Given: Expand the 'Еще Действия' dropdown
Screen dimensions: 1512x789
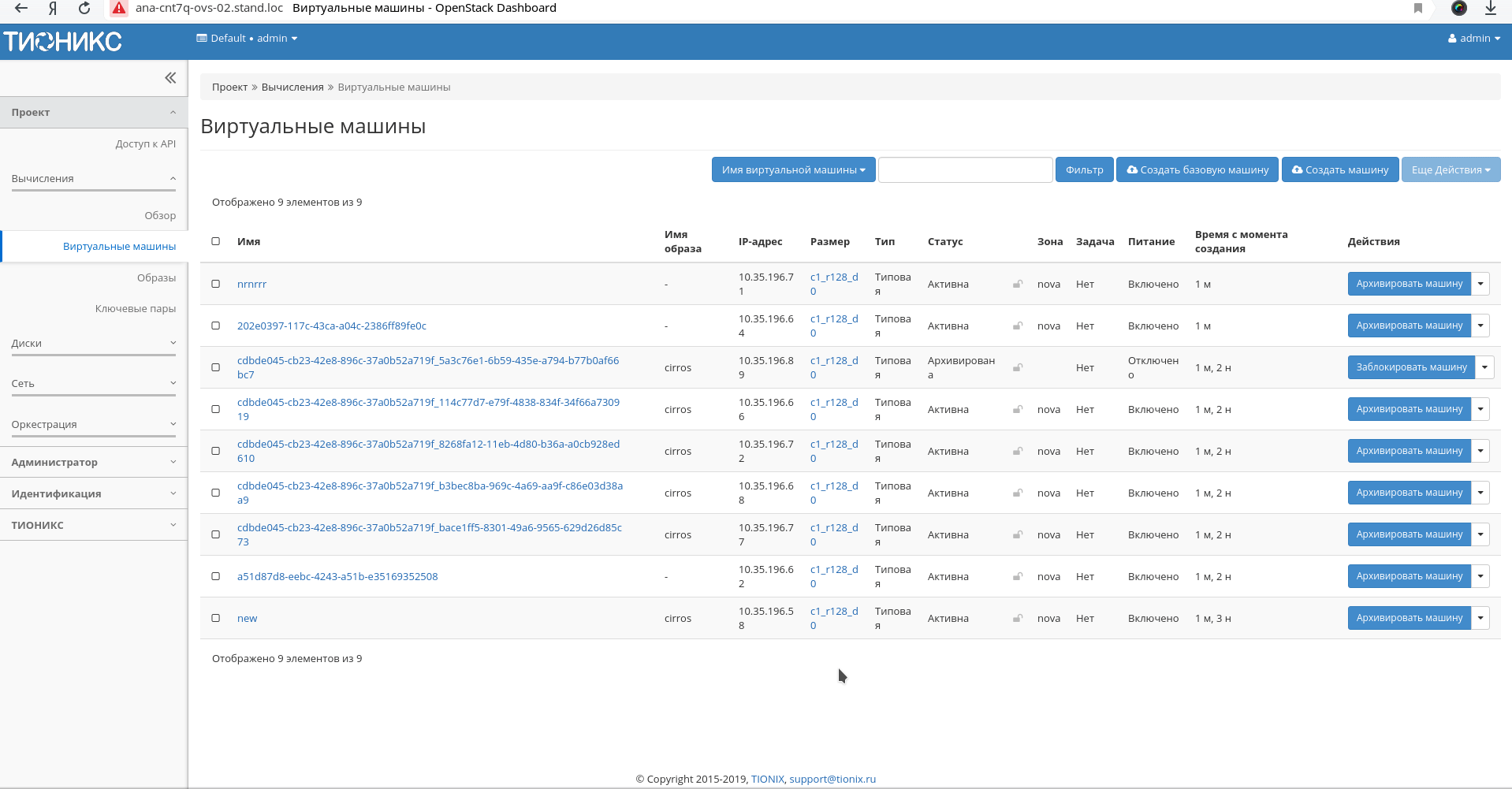Looking at the screenshot, I should tap(1451, 169).
